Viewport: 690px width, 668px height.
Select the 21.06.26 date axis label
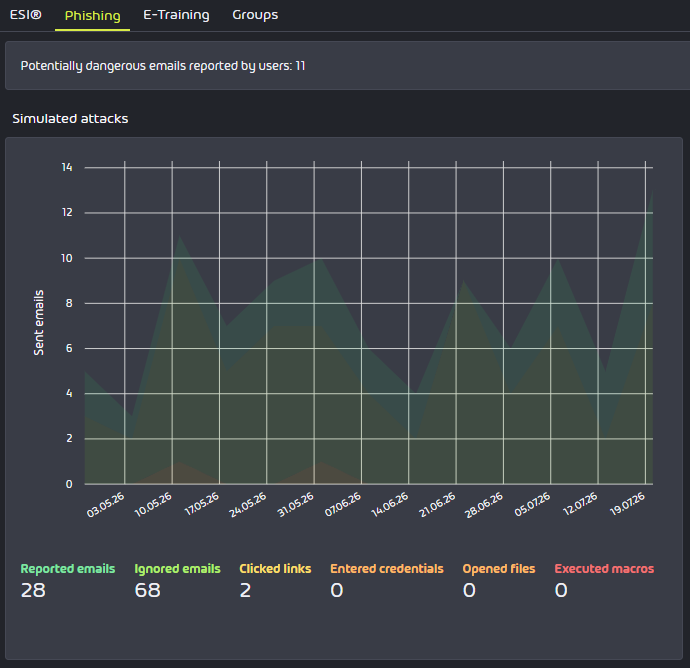pyautogui.click(x=437, y=505)
